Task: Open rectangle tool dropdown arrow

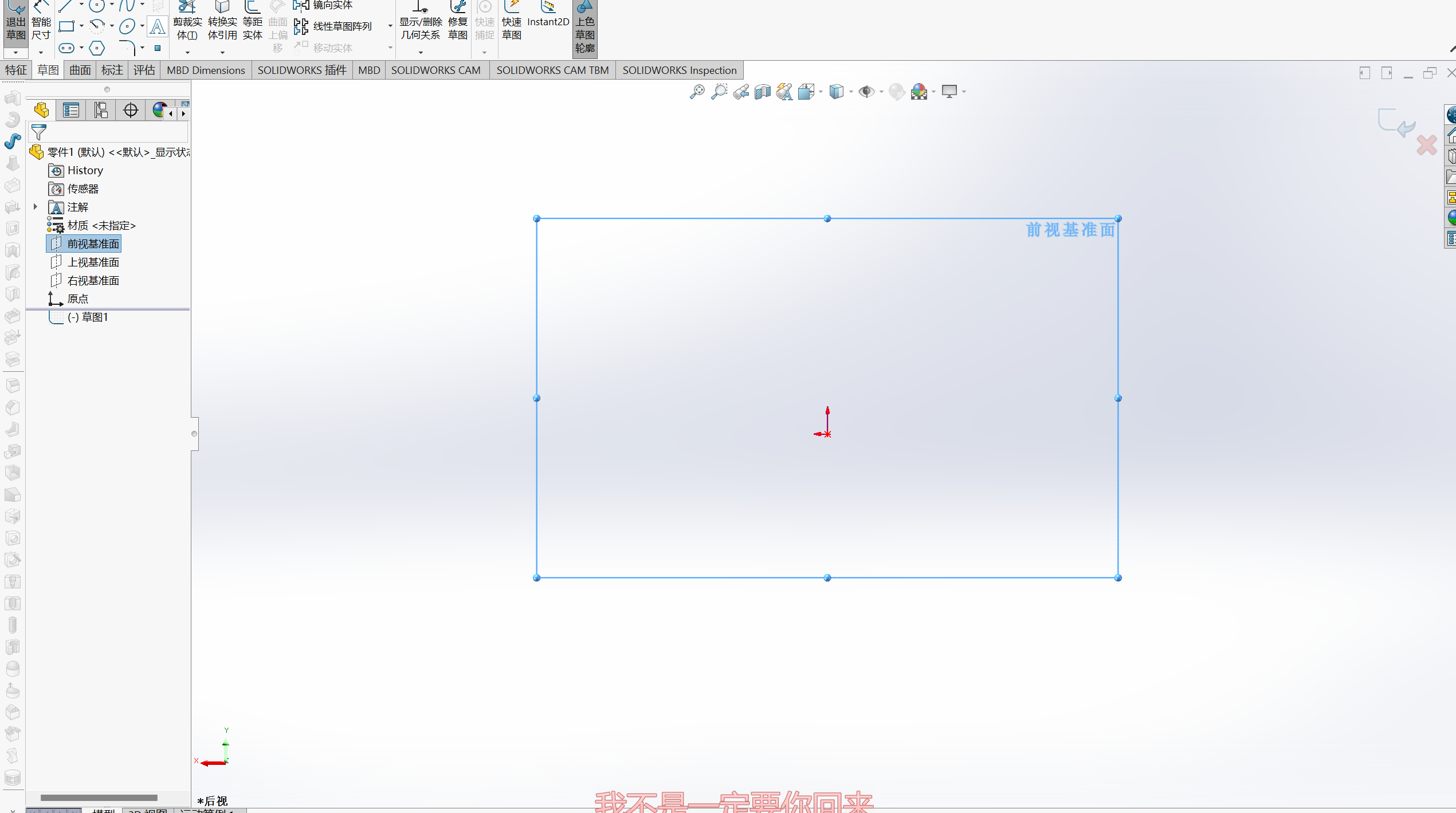Action: 81,26
